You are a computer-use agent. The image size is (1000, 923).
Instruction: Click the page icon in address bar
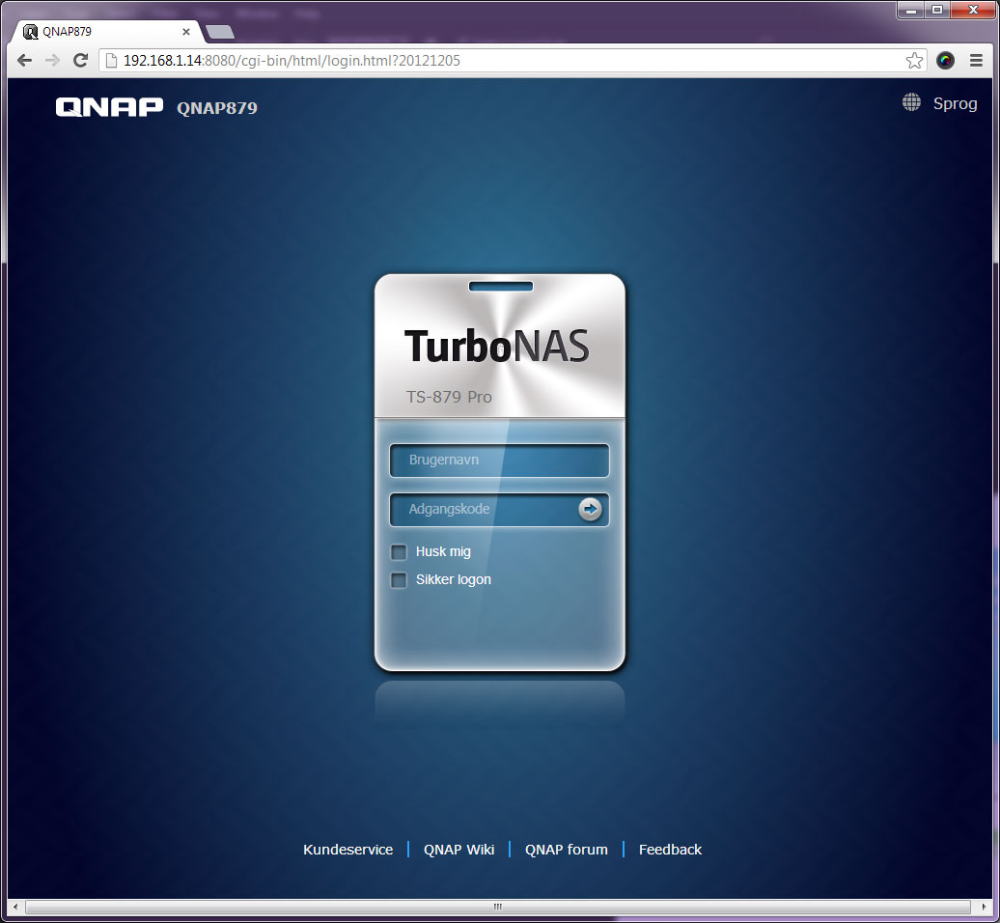[x=112, y=61]
